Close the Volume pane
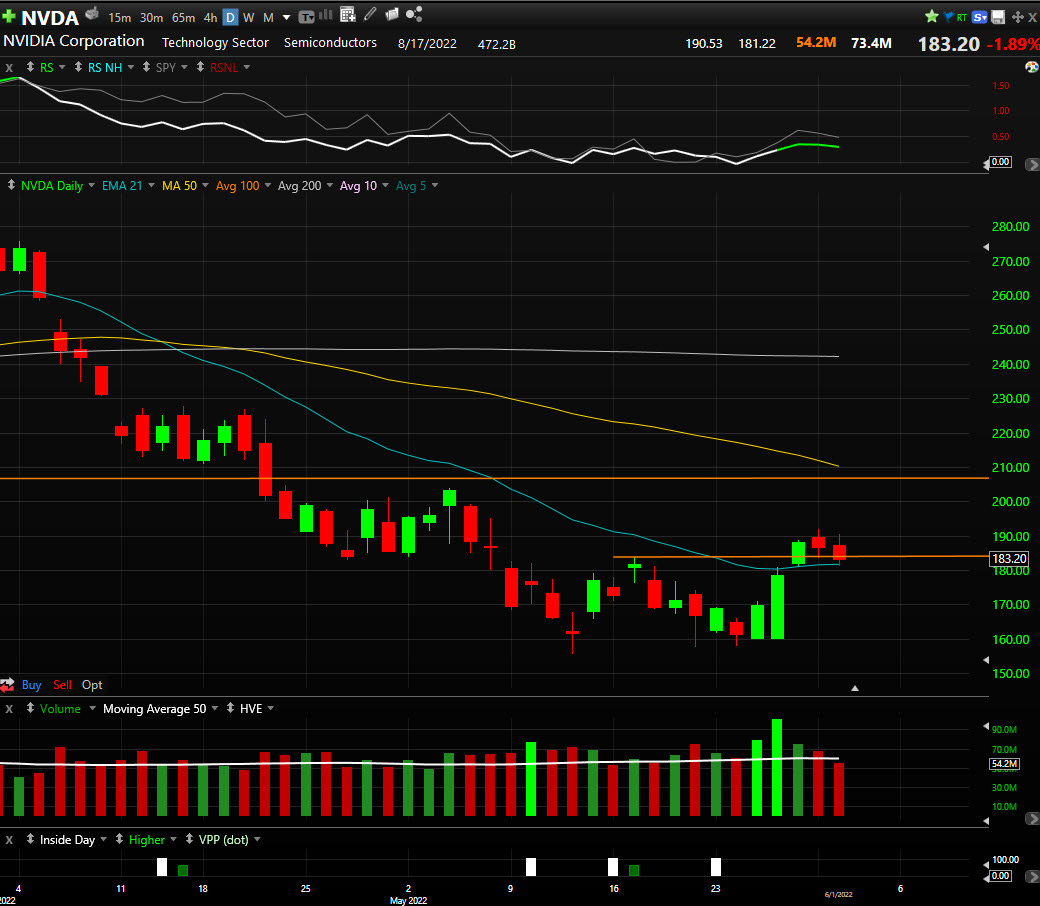The image size is (1040, 906). coord(9,709)
